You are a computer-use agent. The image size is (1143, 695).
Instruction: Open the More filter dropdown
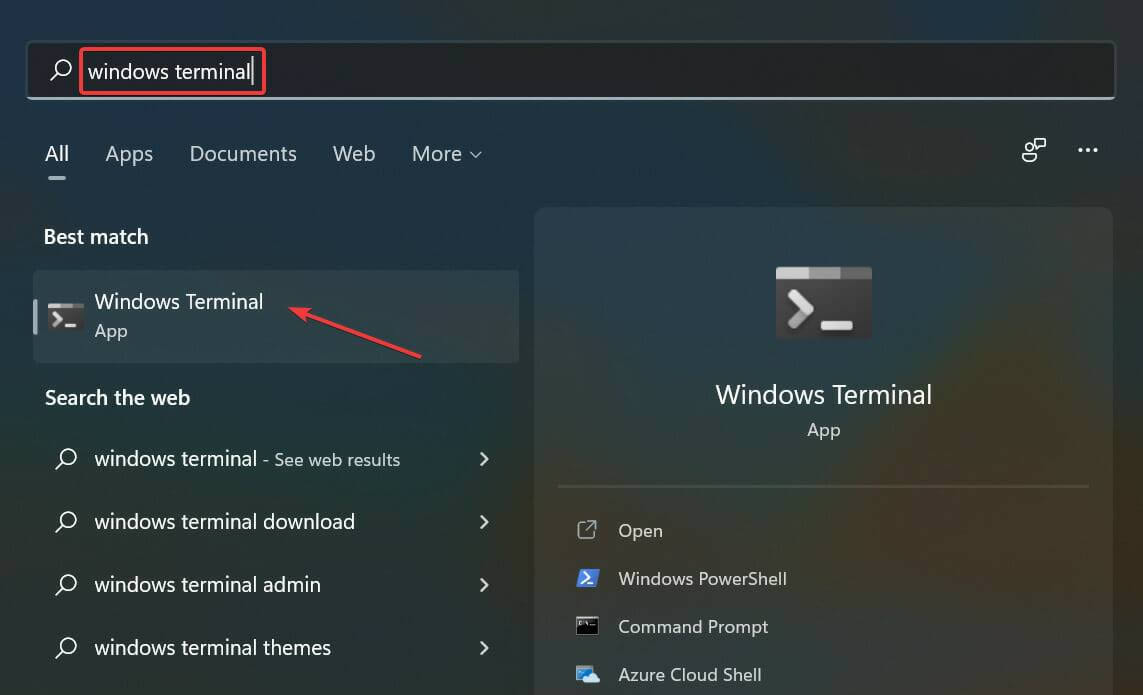446,154
